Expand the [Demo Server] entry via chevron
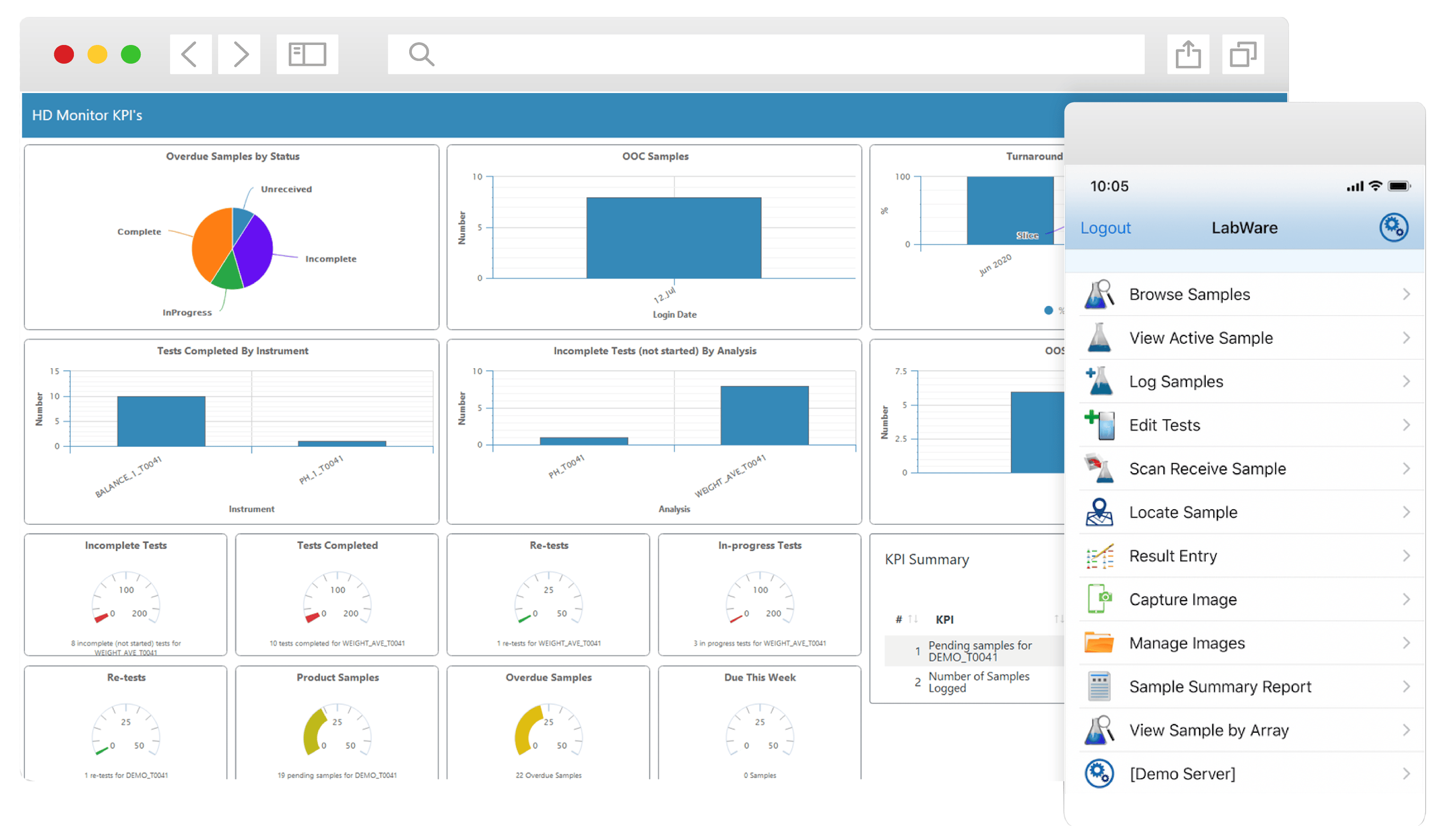The height and width of the screenshot is (840, 1443). point(1407,773)
